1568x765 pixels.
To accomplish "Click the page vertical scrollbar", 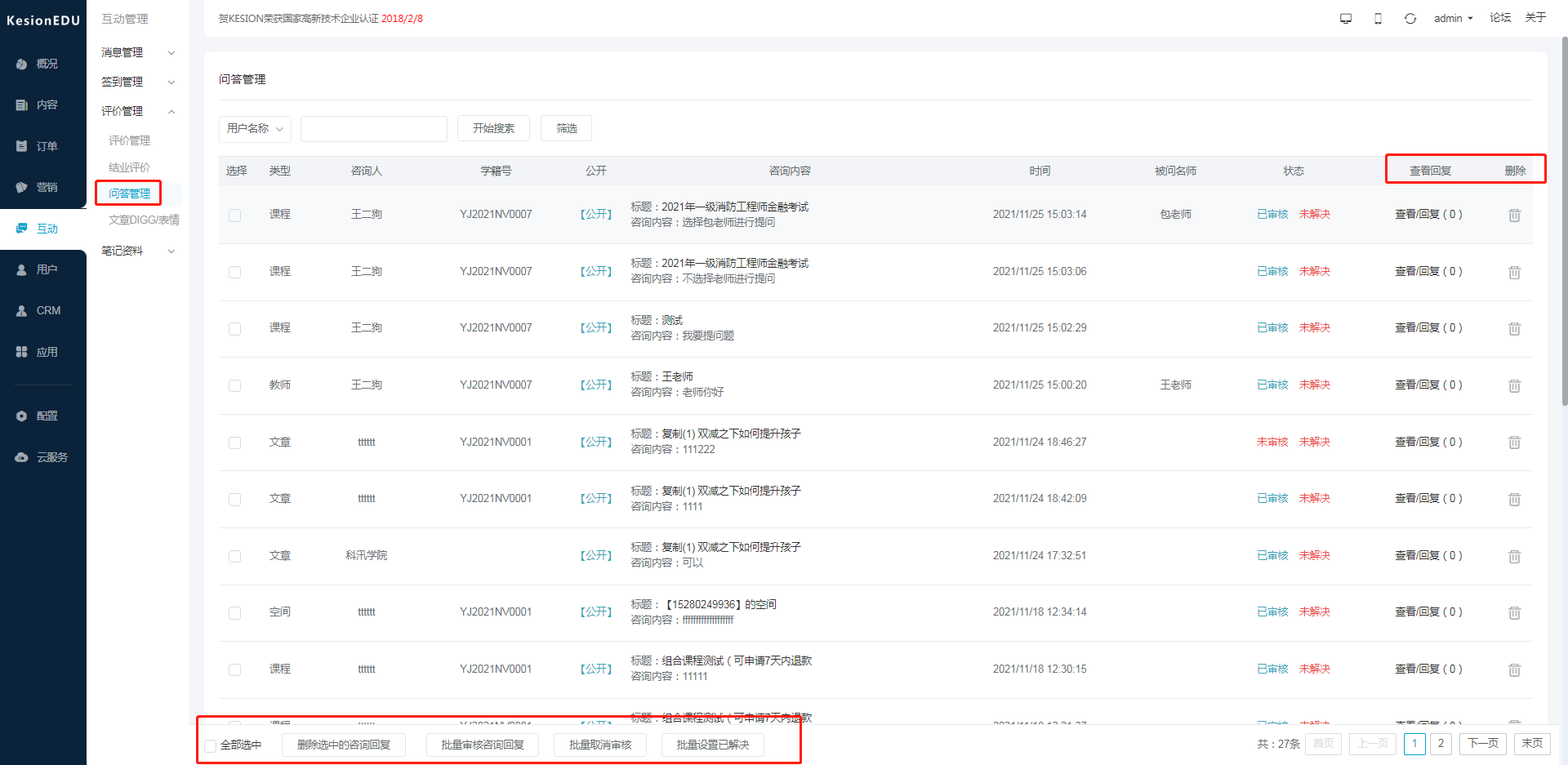I will (1564, 220).
